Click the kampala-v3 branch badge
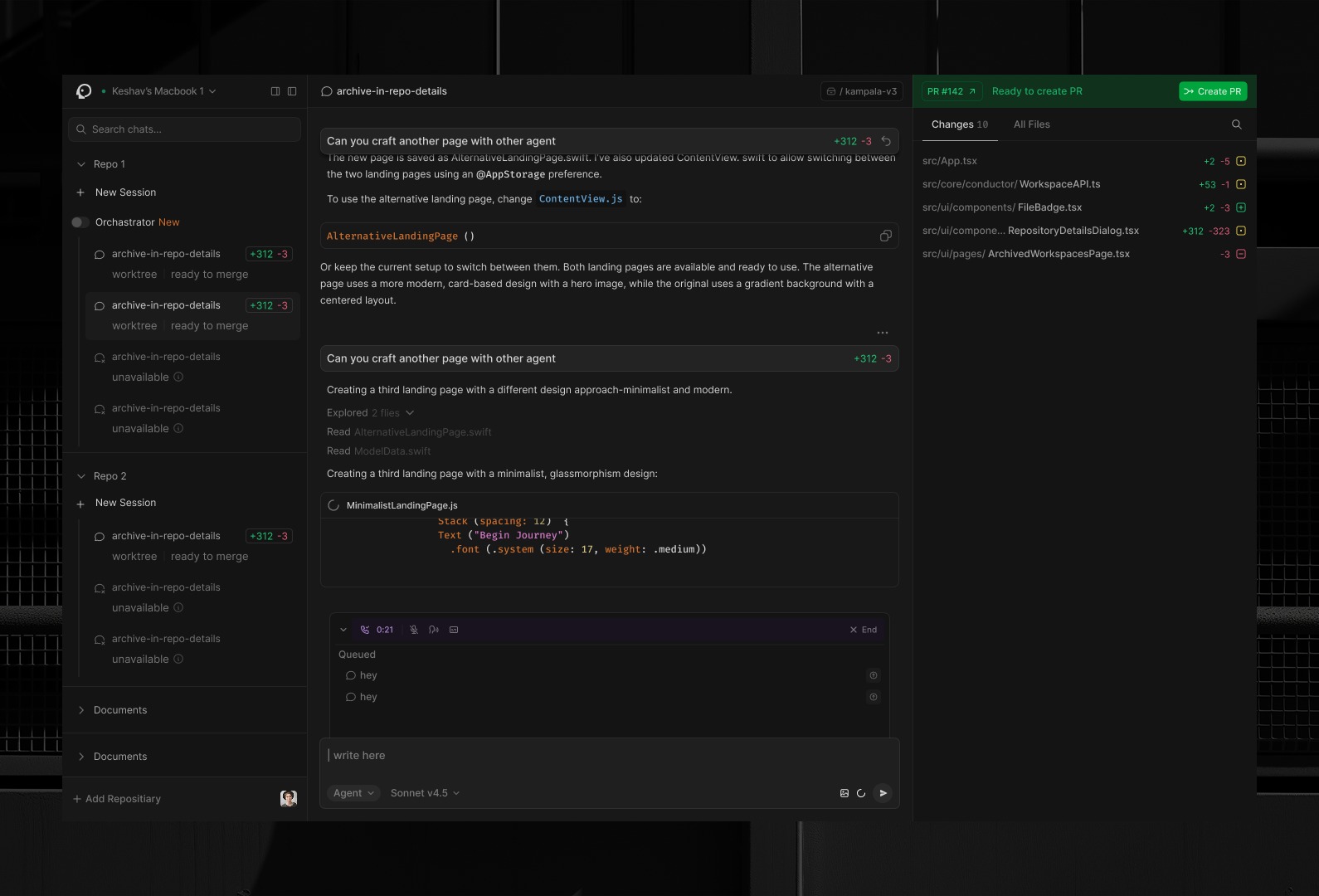The height and width of the screenshot is (896, 1319). 862,91
